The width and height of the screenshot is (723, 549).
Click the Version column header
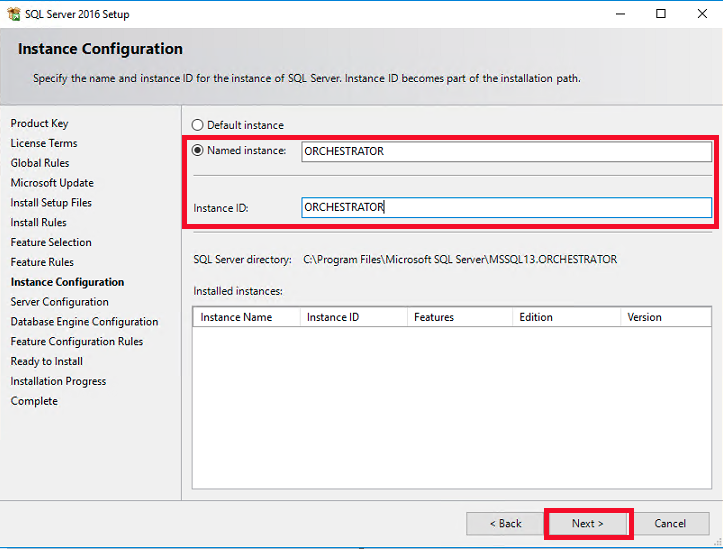665,317
